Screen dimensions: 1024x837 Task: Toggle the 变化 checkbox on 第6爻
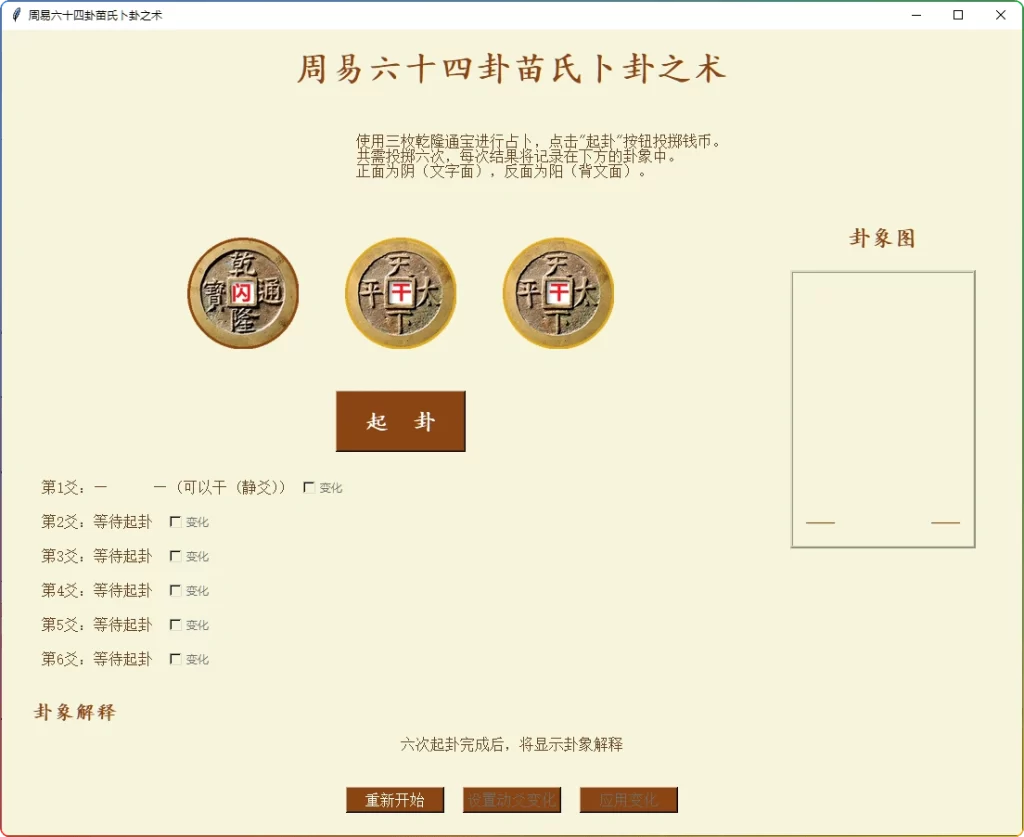coord(176,659)
